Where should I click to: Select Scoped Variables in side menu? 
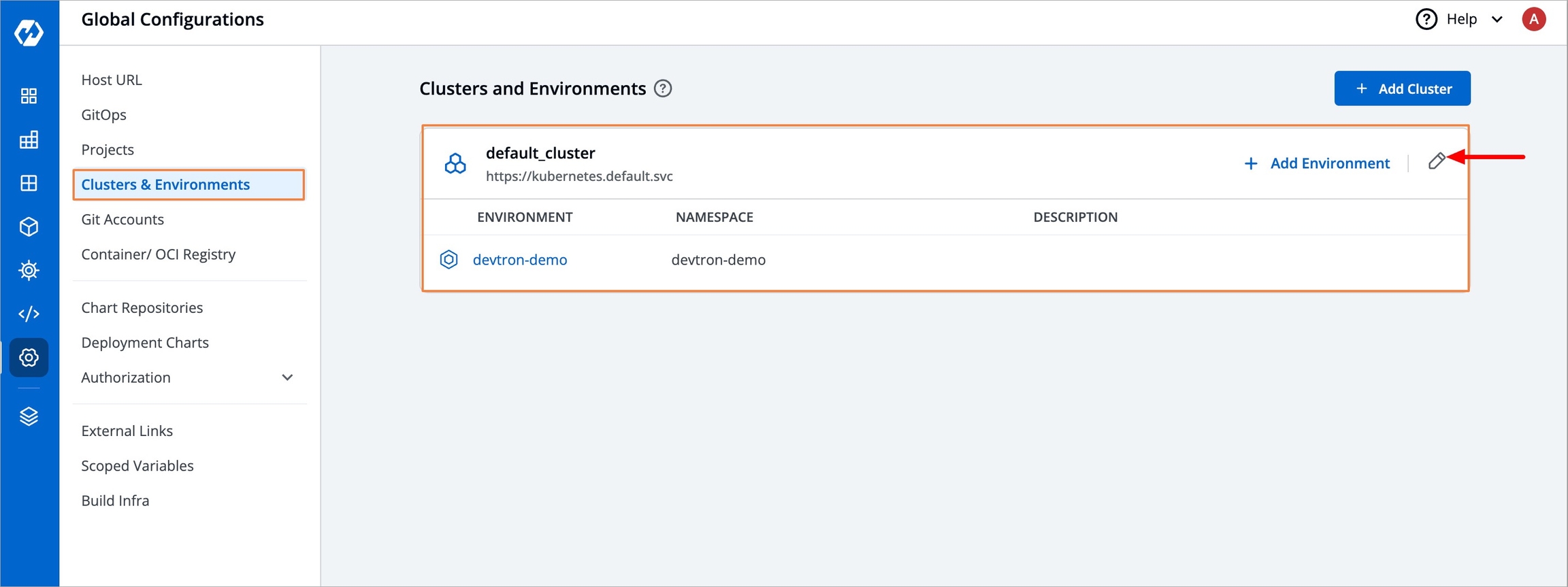tap(137, 466)
